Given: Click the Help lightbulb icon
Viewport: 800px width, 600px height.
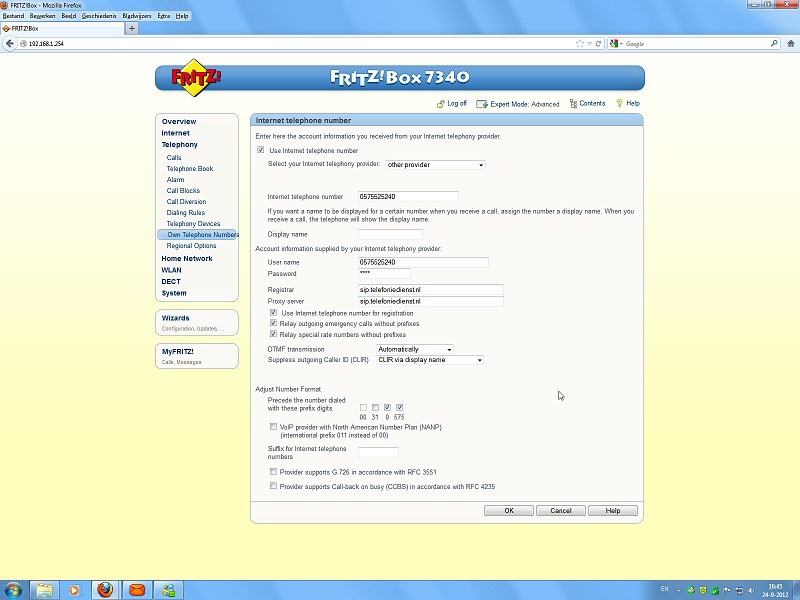Looking at the screenshot, I should [x=619, y=104].
